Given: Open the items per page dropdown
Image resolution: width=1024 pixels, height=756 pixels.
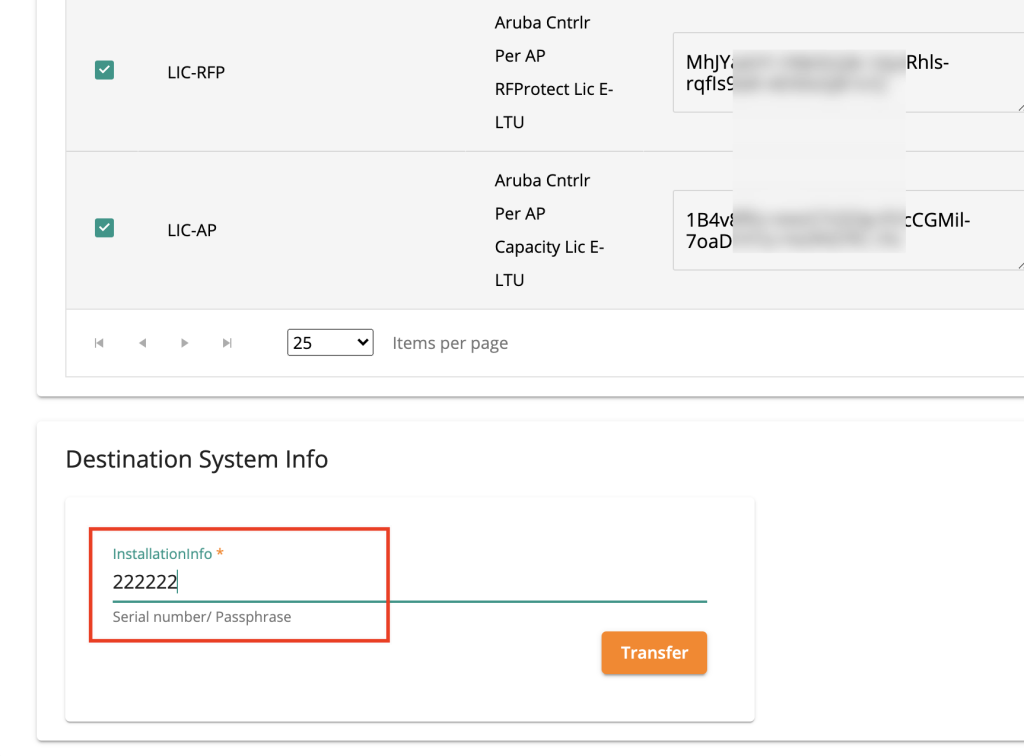Looking at the screenshot, I should click(x=329, y=343).
